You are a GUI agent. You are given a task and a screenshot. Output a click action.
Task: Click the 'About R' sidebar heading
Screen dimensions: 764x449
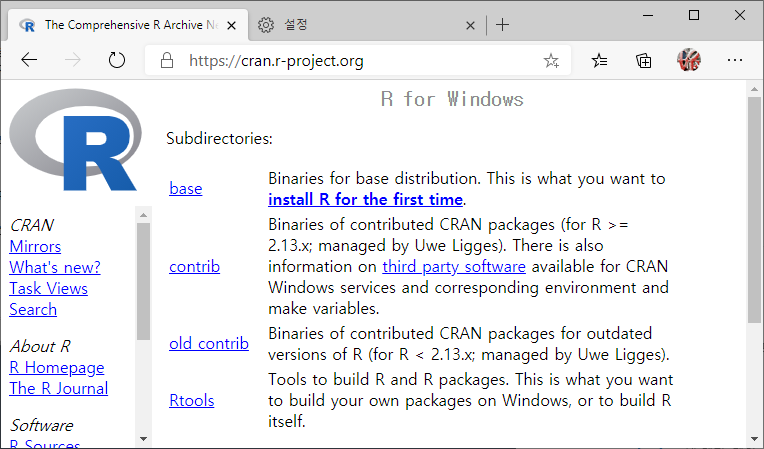[40, 346]
